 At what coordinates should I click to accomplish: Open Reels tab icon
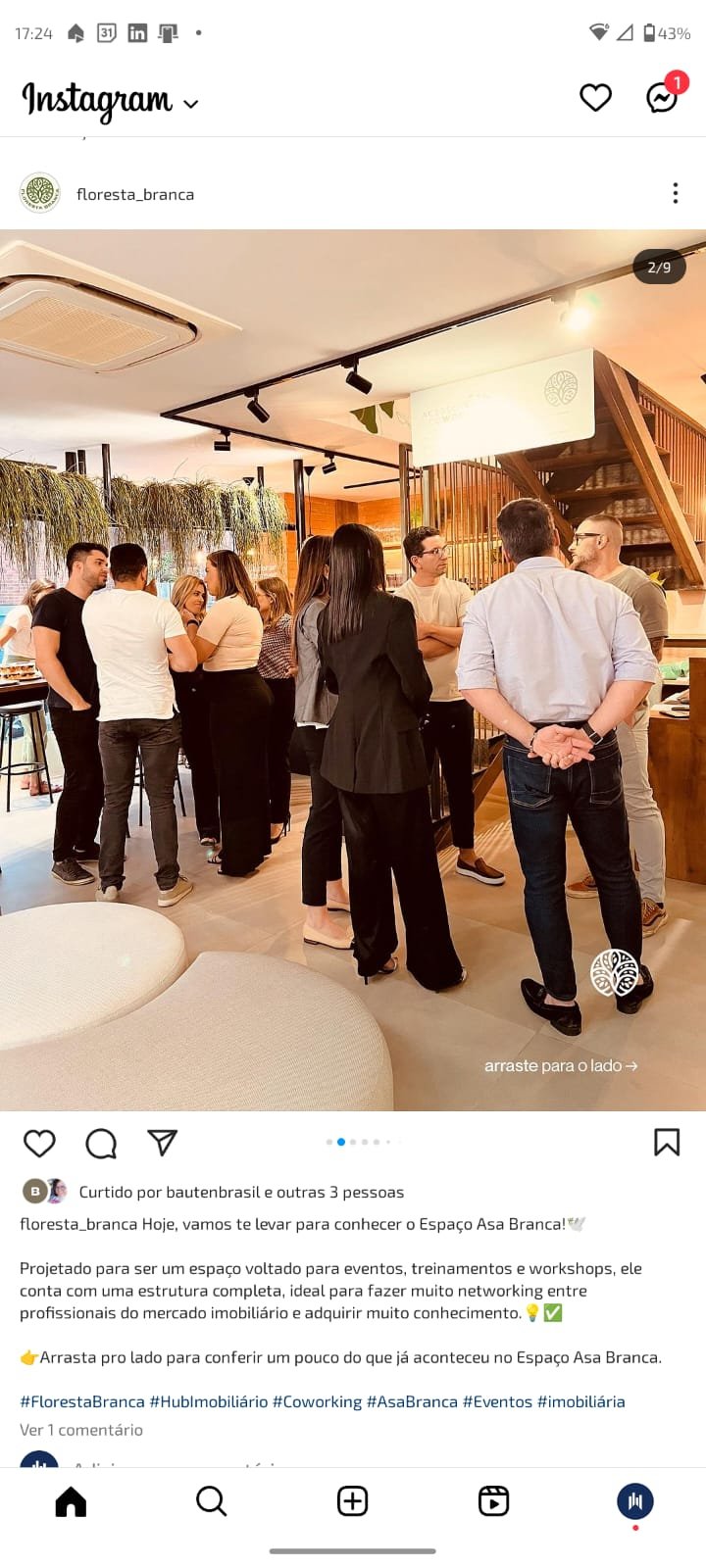tap(493, 1501)
